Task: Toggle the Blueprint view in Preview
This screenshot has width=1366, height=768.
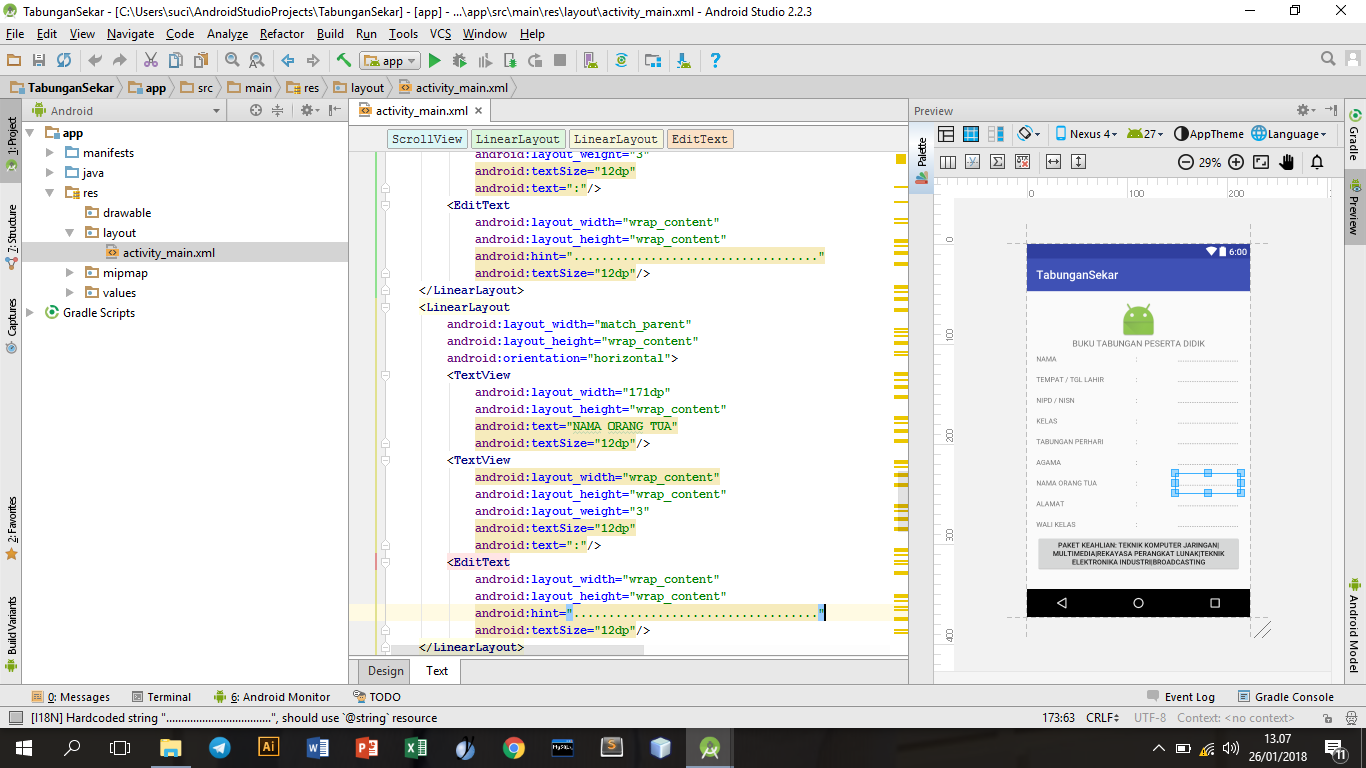Action: (x=970, y=134)
